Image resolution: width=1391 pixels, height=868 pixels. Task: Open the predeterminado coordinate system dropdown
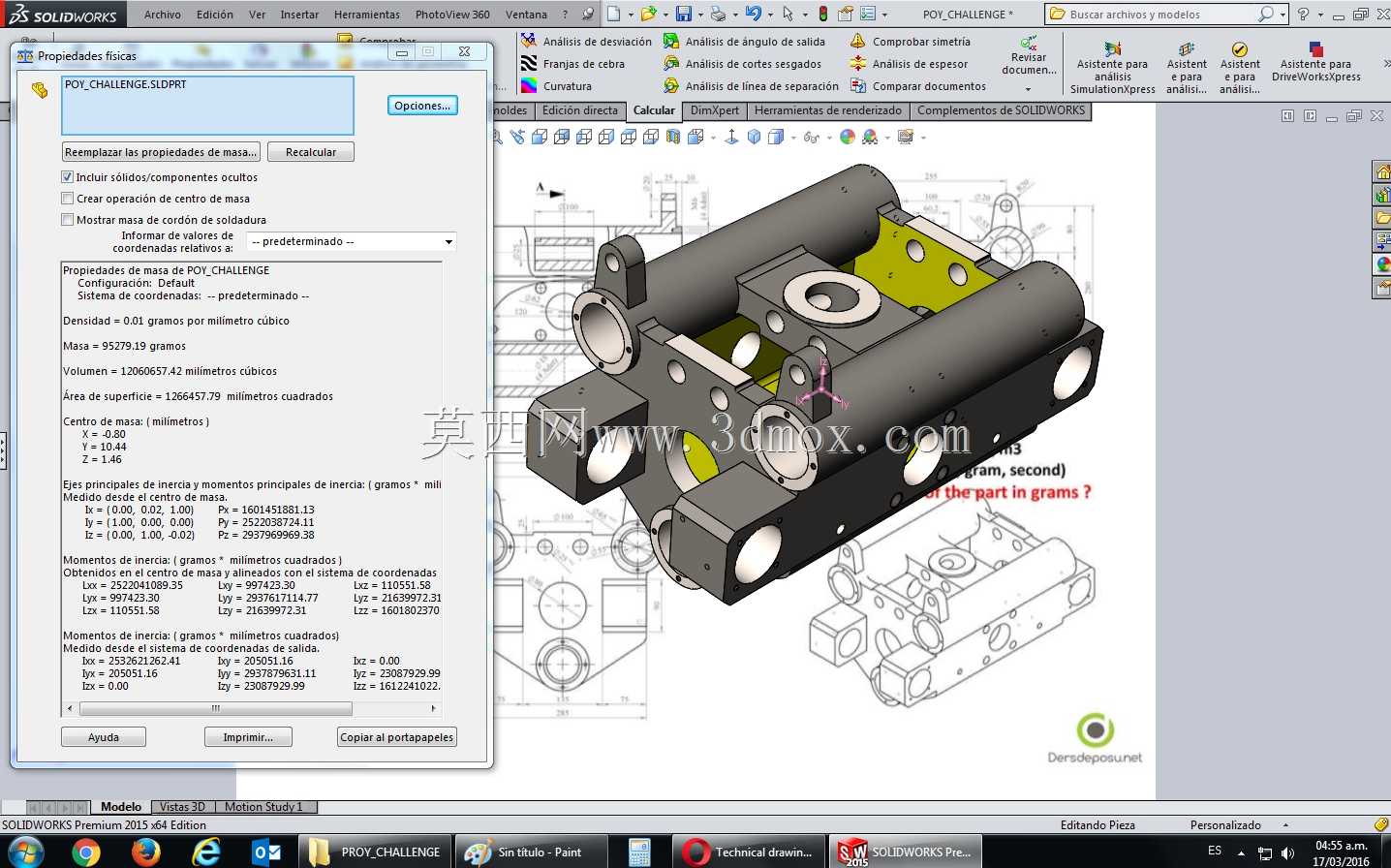pos(351,241)
